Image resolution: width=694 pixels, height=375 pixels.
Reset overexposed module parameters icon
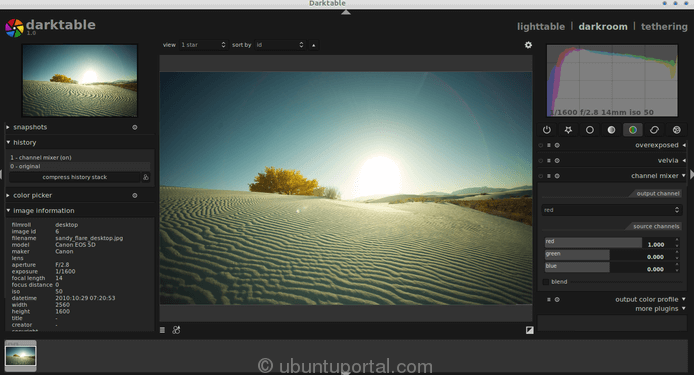[x=557, y=145]
